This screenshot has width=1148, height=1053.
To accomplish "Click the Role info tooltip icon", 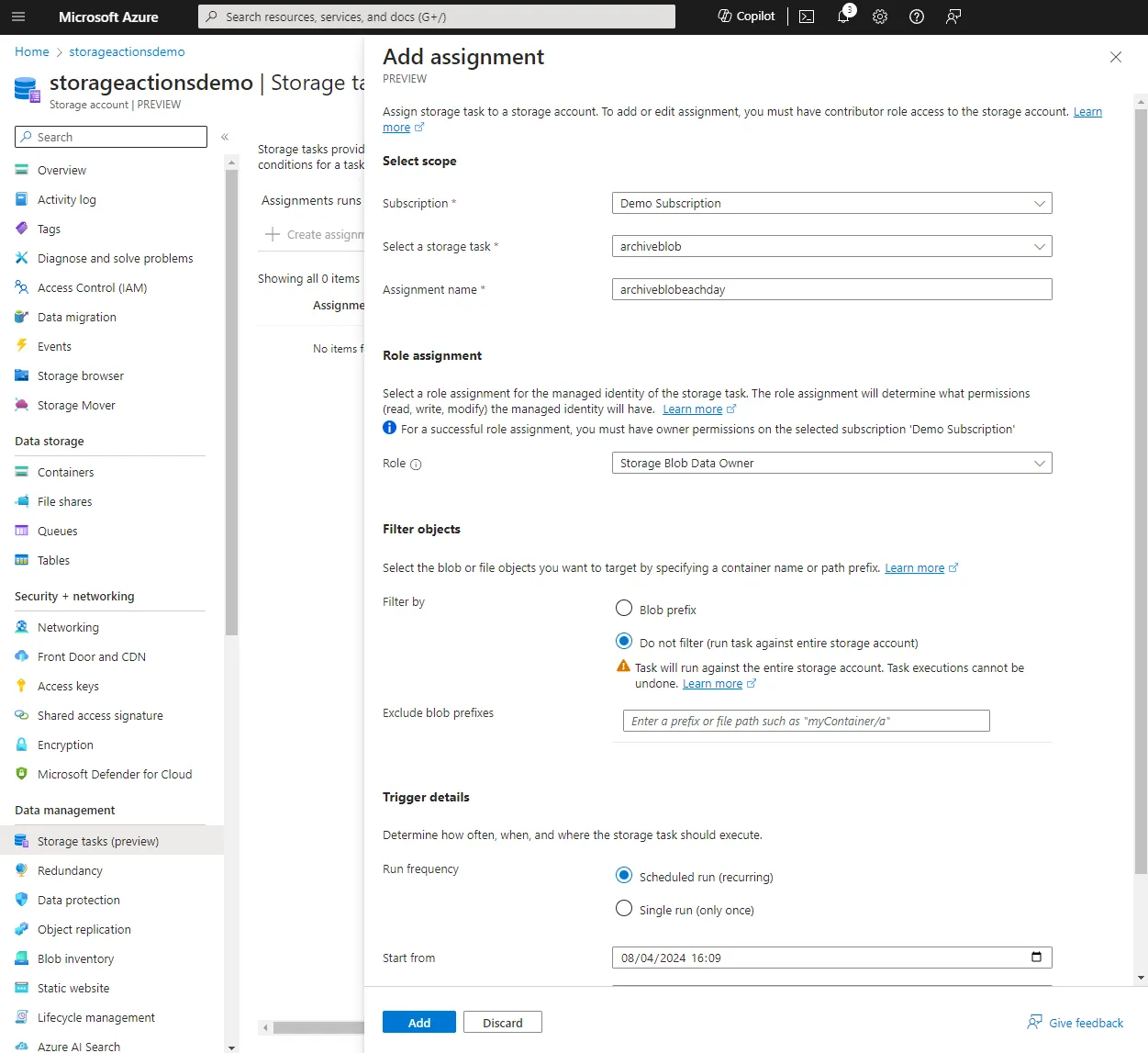I will pos(416,465).
